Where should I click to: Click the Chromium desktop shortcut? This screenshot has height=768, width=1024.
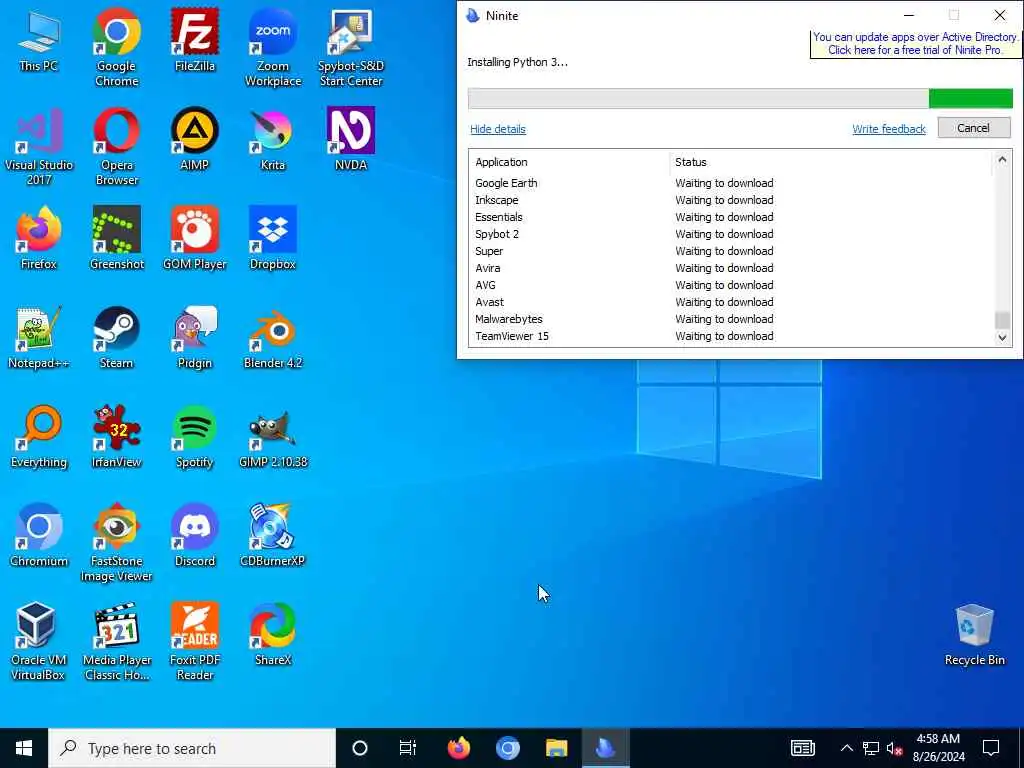39,536
